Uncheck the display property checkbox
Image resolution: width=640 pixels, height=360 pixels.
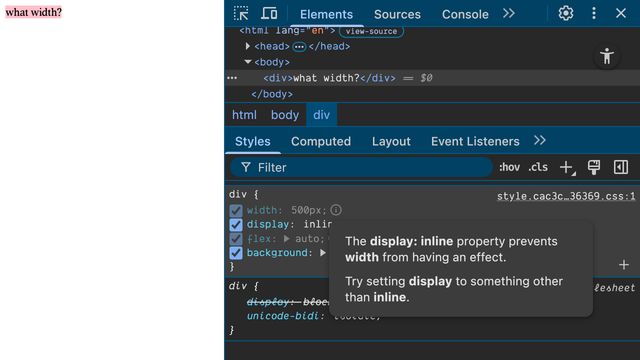click(236, 225)
